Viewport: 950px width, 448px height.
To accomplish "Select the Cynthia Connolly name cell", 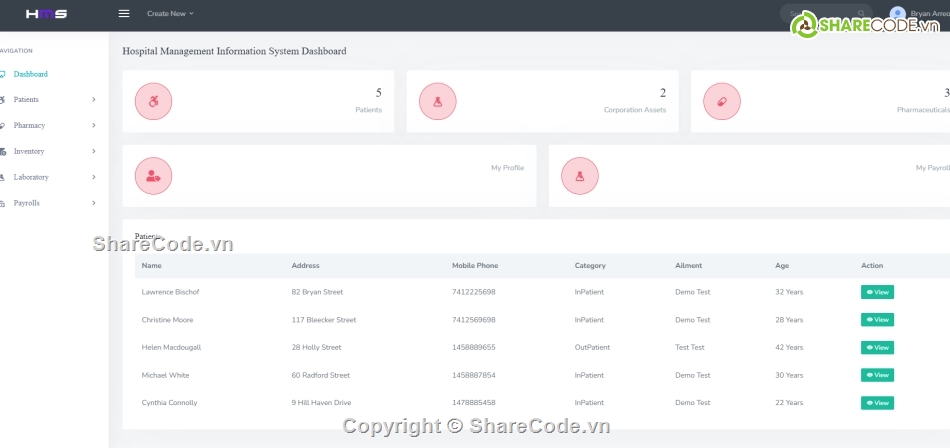I will click(x=170, y=403).
